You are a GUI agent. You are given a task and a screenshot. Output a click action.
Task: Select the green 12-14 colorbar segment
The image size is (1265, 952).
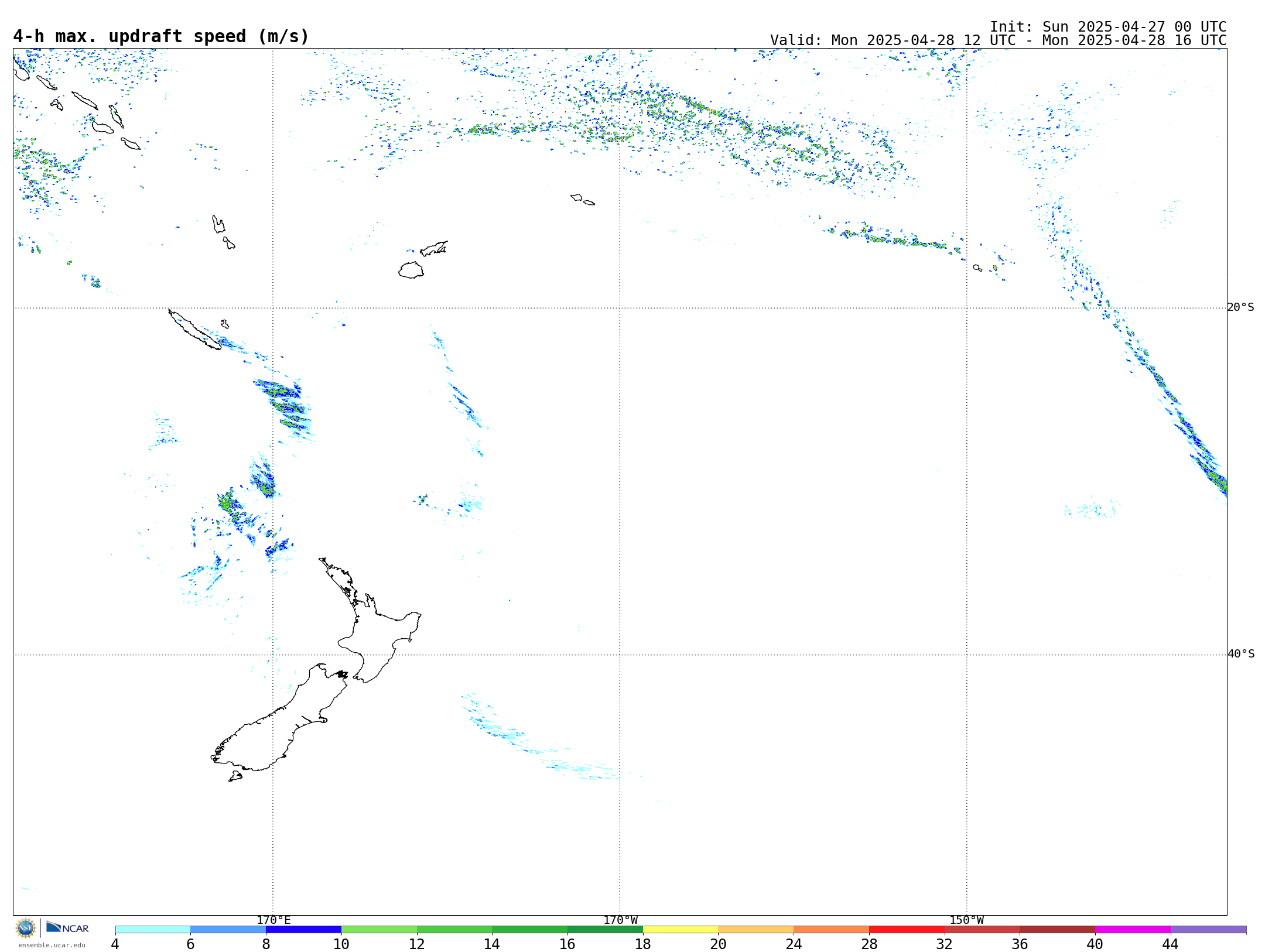coord(454,930)
